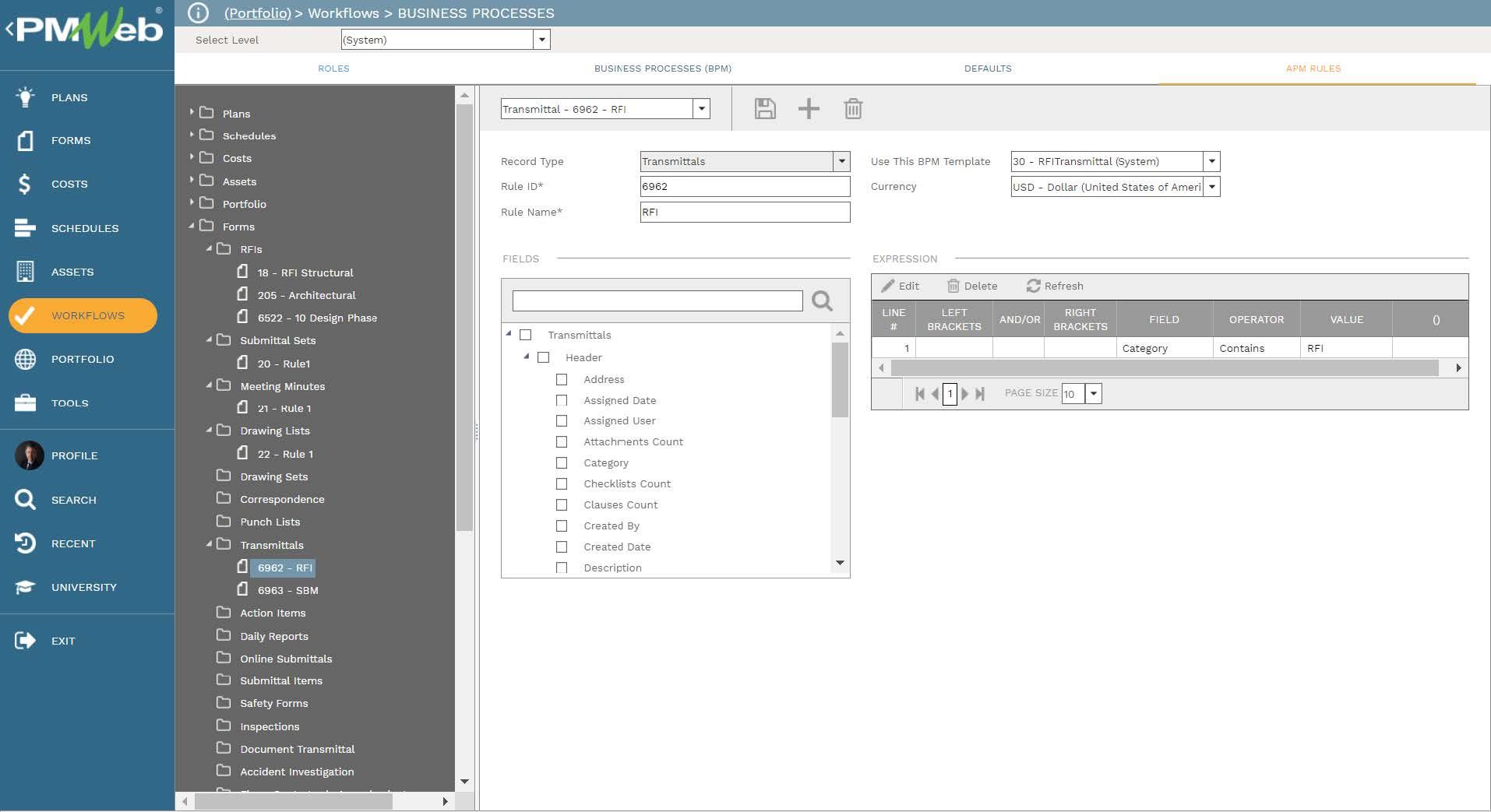The height and width of the screenshot is (812, 1491).
Task: Open the Tools briefcase icon
Action: pos(25,402)
